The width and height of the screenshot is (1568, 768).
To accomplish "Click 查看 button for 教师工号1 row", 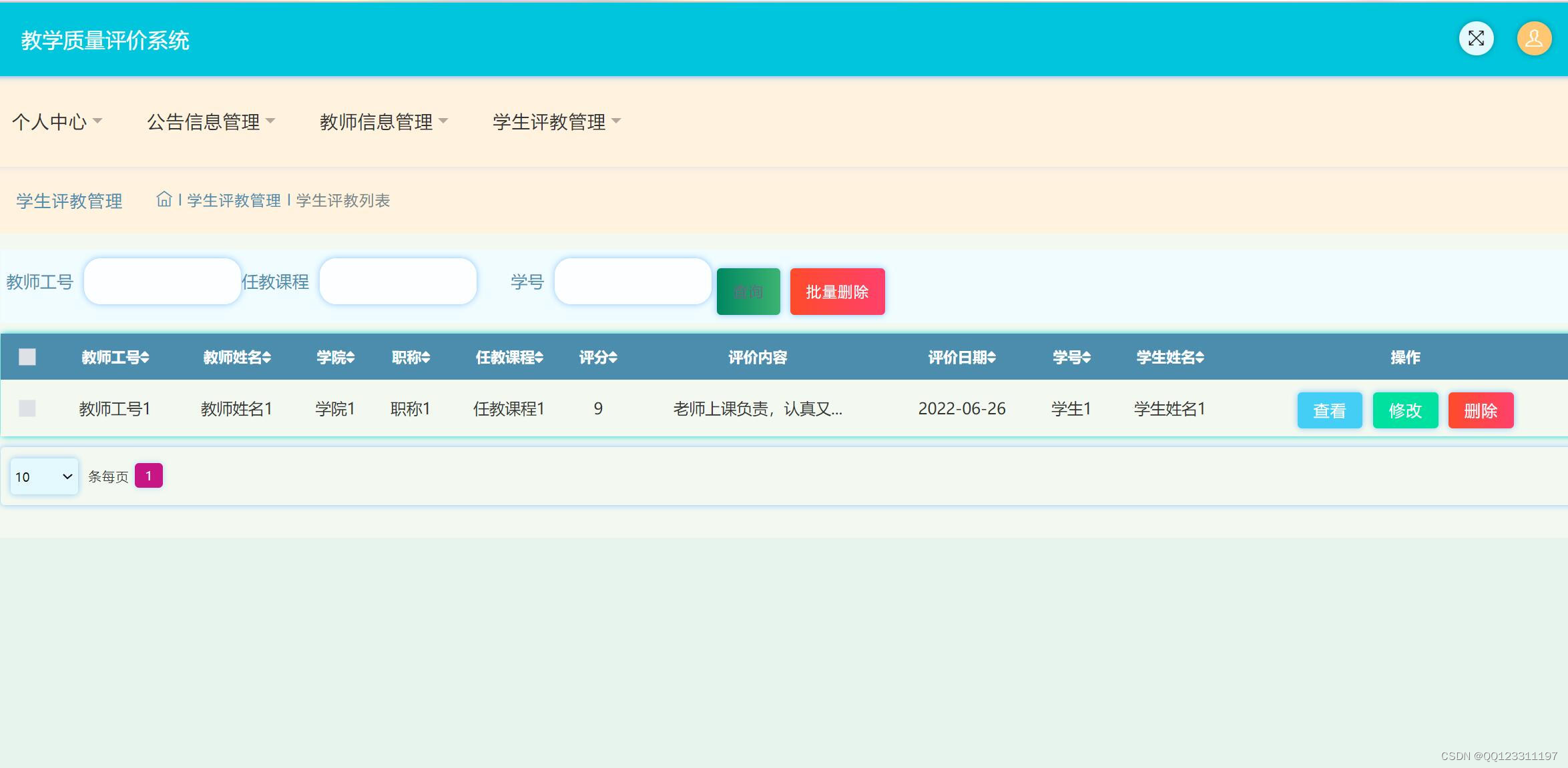I will click(x=1330, y=410).
